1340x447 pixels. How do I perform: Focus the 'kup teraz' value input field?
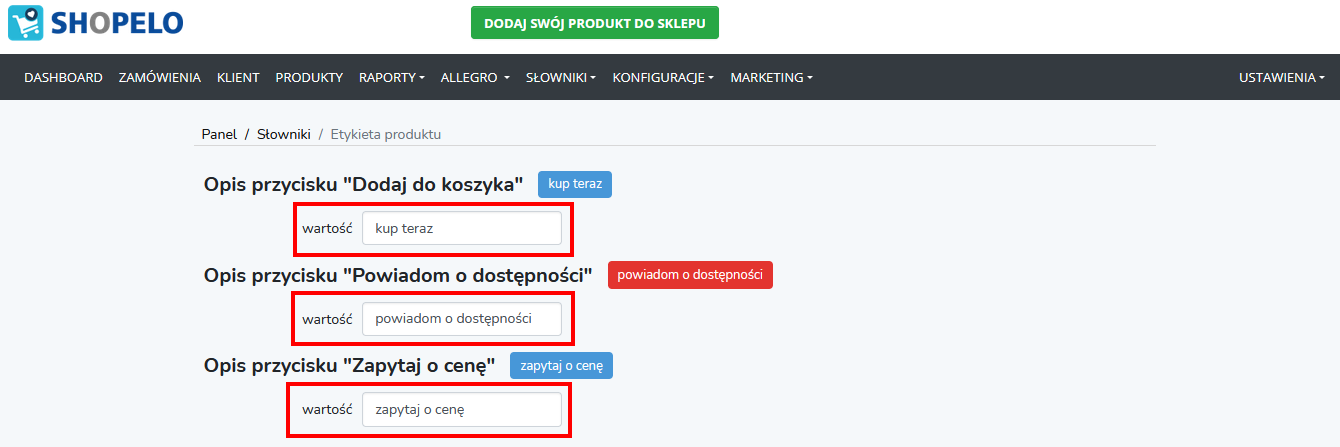click(462, 228)
